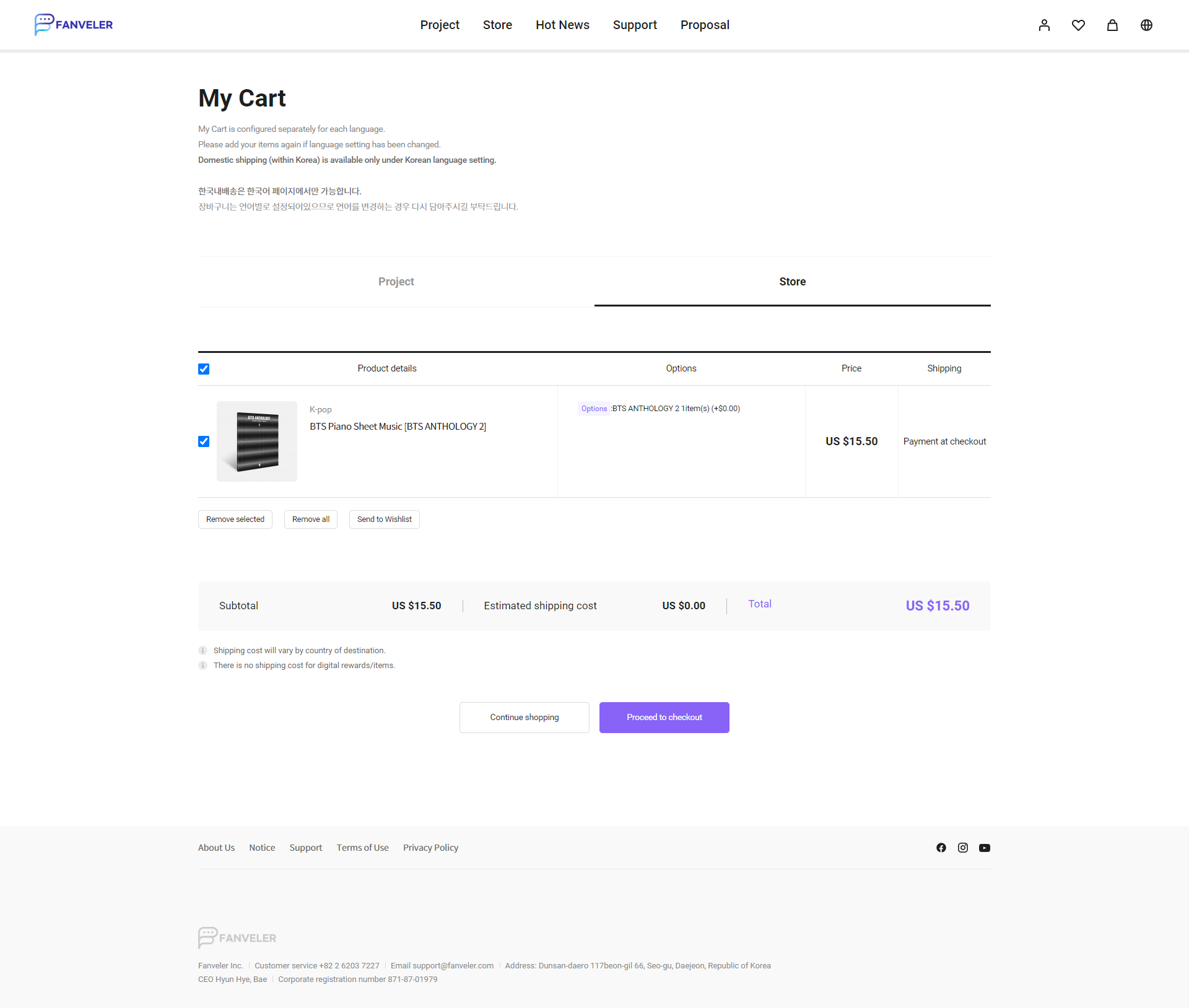Viewport: 1189px width, 1008px height.
Task: Open Notice footer link
Action: 262,848
